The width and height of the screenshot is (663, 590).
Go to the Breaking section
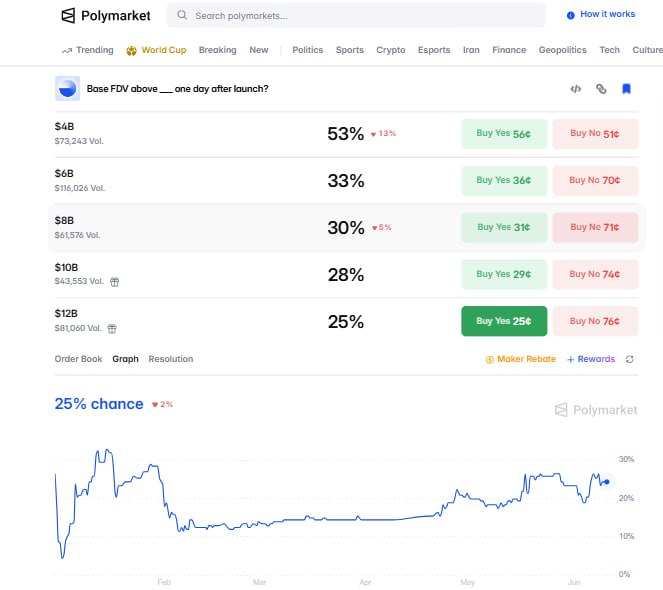coord(217,50)
